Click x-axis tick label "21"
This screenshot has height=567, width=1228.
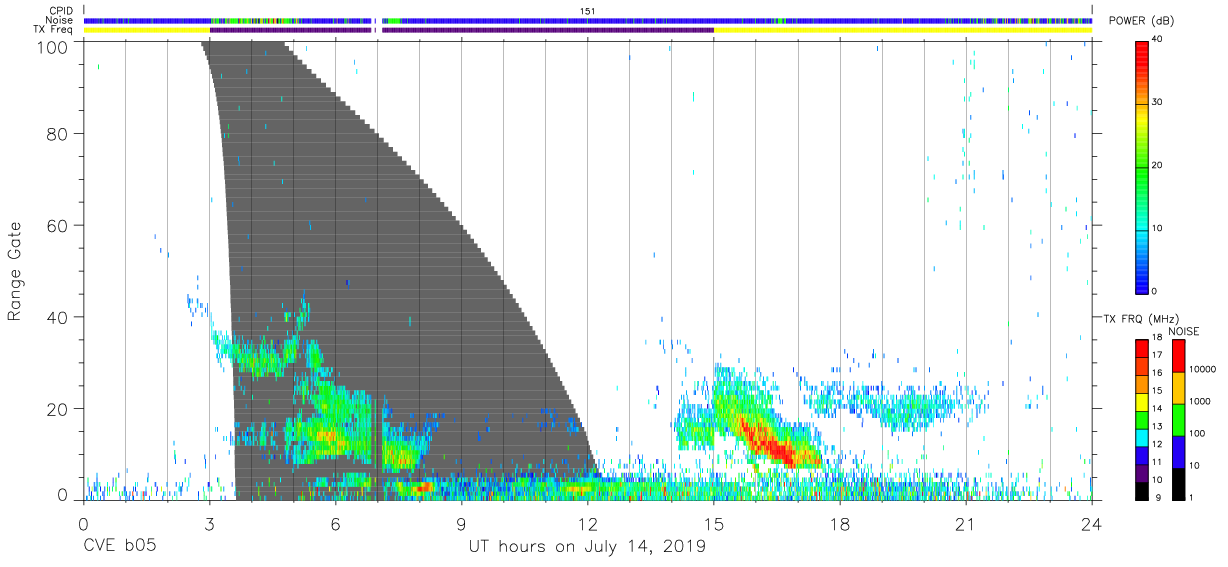(965, 522)
